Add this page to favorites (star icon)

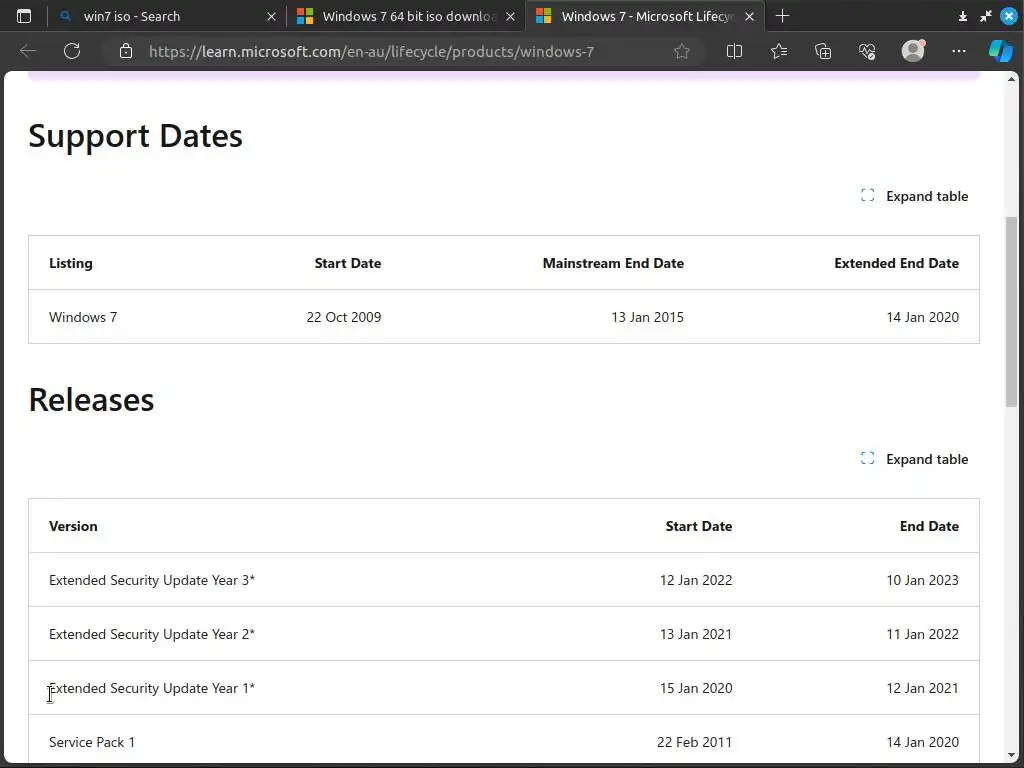point(682,51)
